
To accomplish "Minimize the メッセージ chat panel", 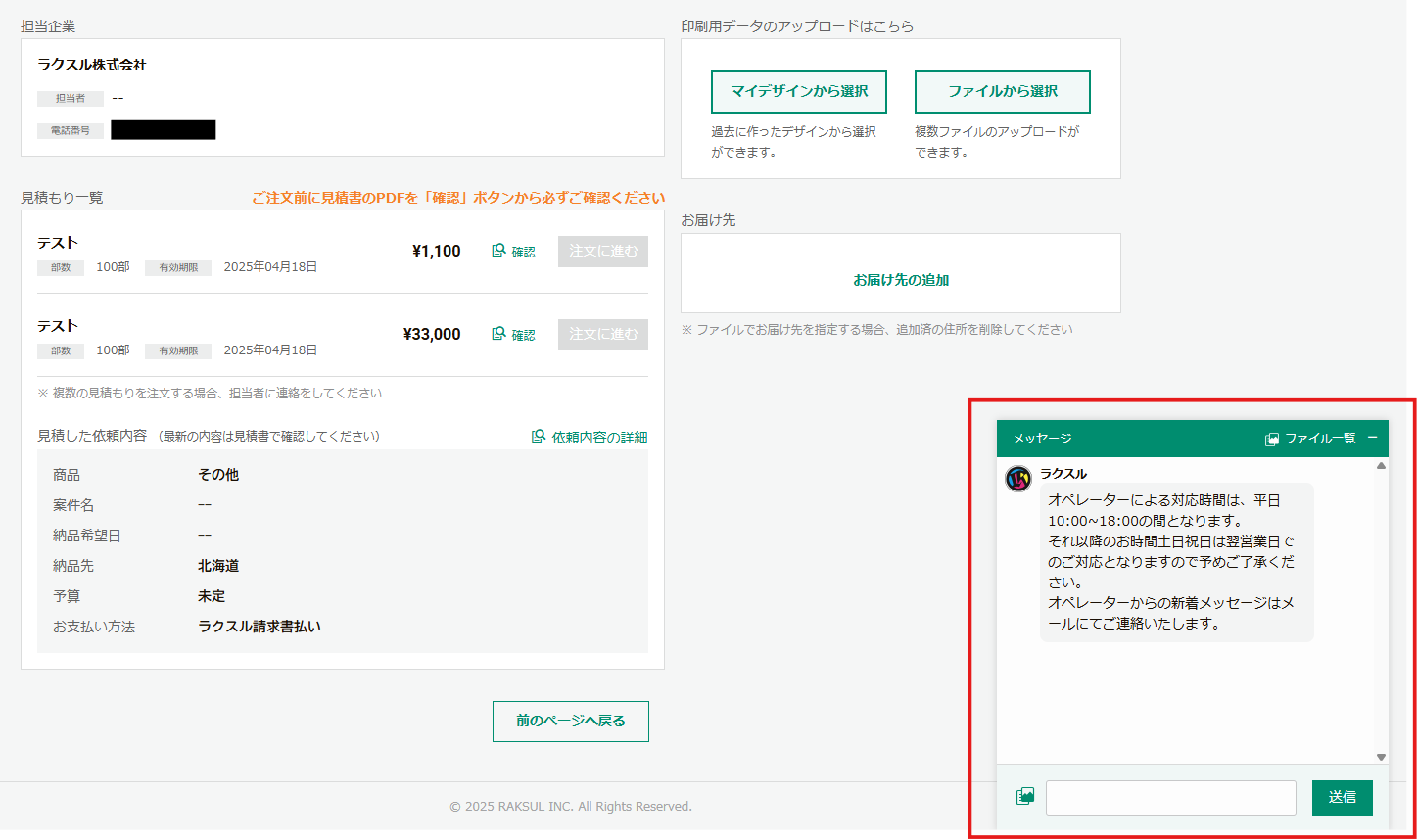I will pyautogui.click(x=1372, y=438).
